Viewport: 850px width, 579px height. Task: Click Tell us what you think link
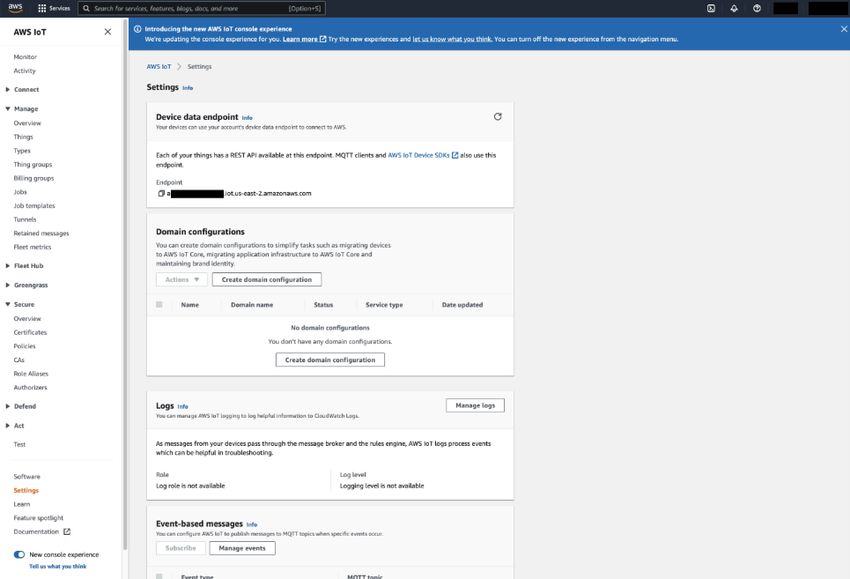coord(58,567)
